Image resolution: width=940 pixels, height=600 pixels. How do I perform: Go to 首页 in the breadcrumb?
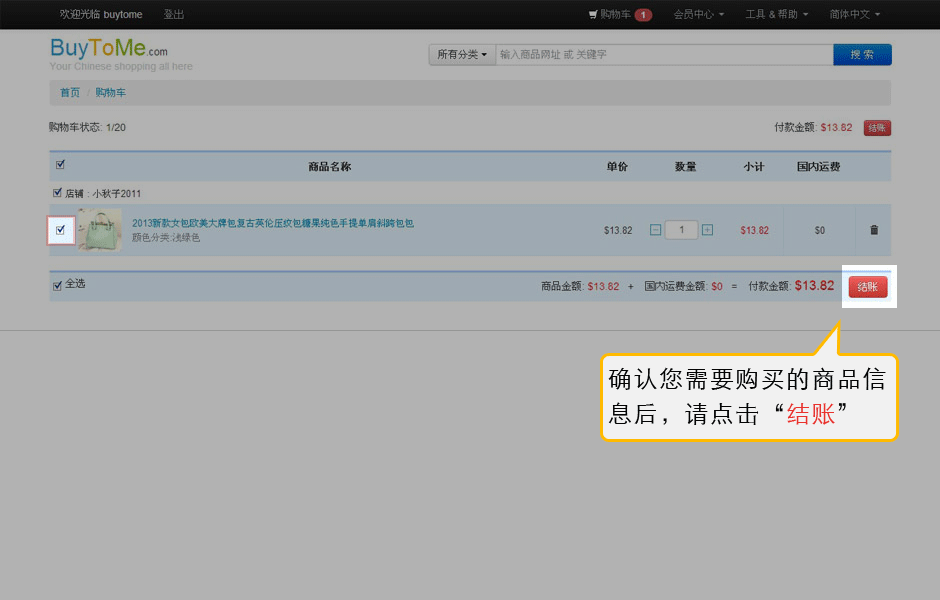(70, 93)
